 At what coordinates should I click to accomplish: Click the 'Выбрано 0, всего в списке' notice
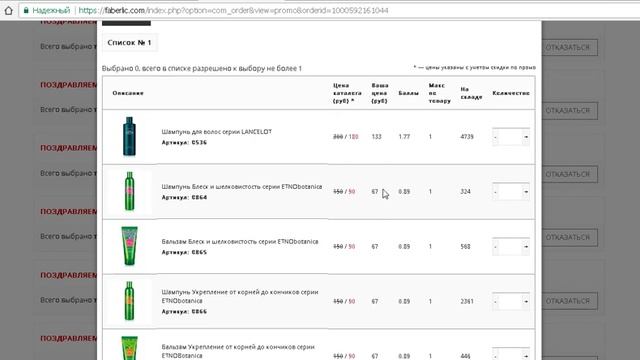pos(202,69)
